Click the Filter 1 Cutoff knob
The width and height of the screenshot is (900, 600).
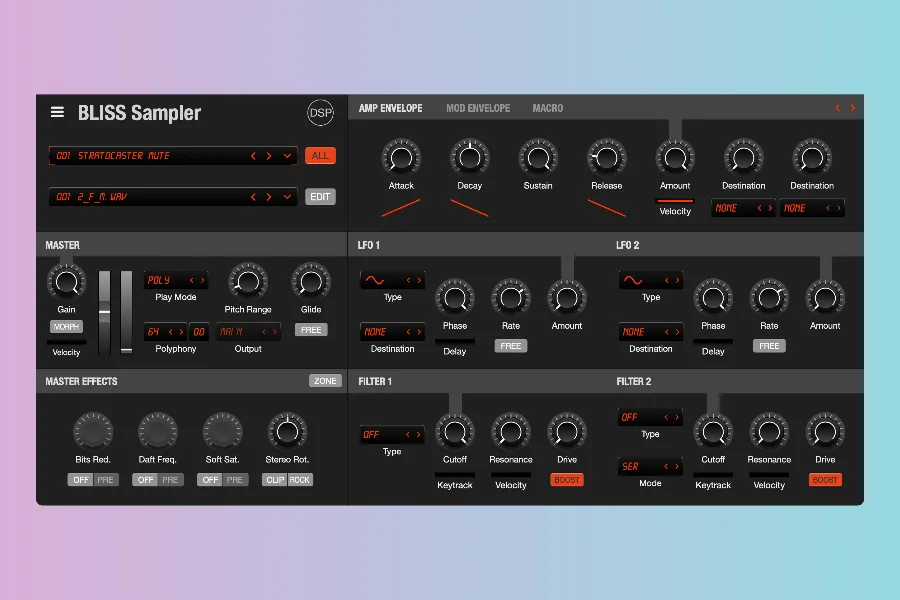point(454,432)
